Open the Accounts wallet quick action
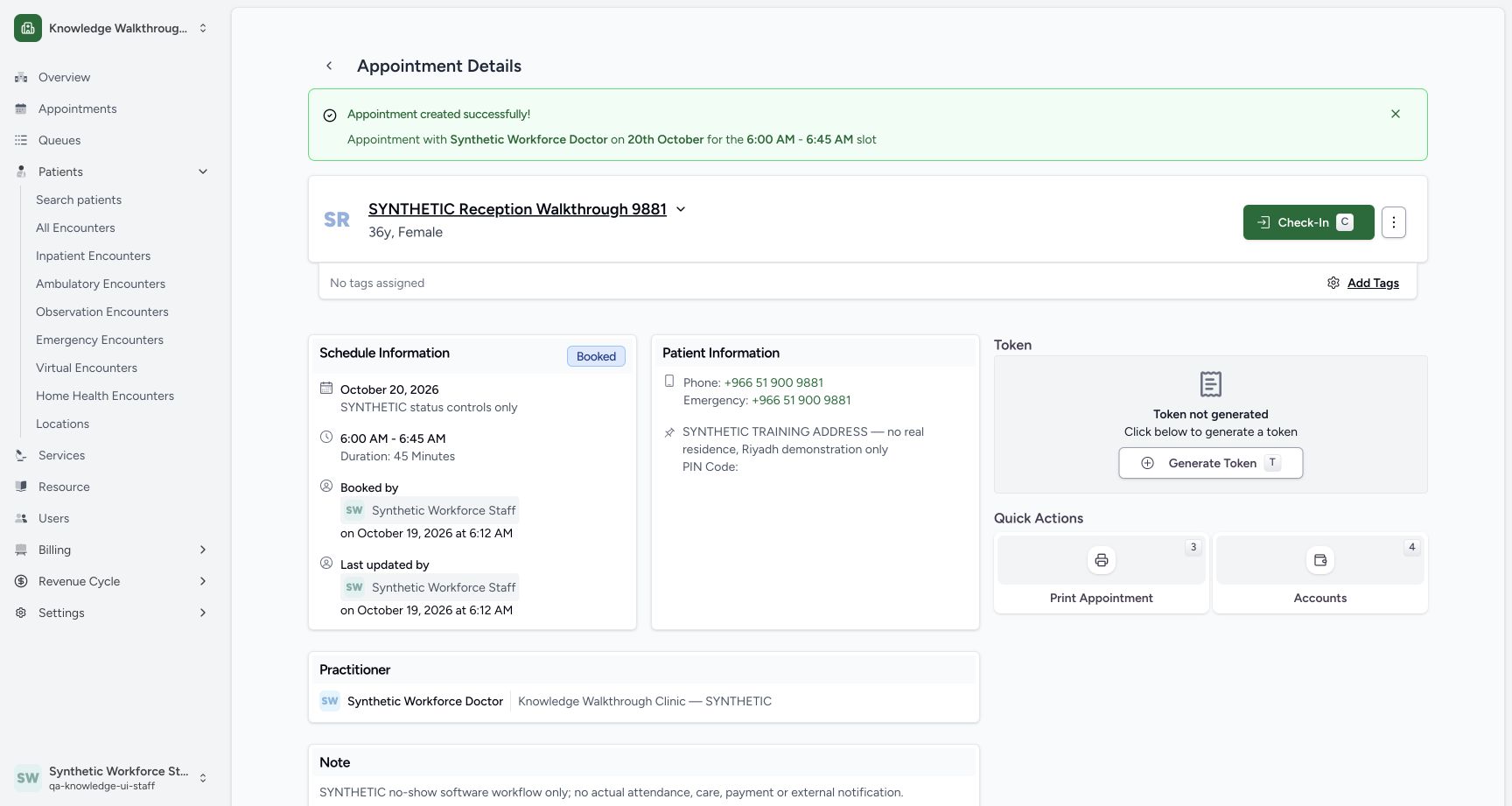The image size is (1512, 806). coord(1320,560)
